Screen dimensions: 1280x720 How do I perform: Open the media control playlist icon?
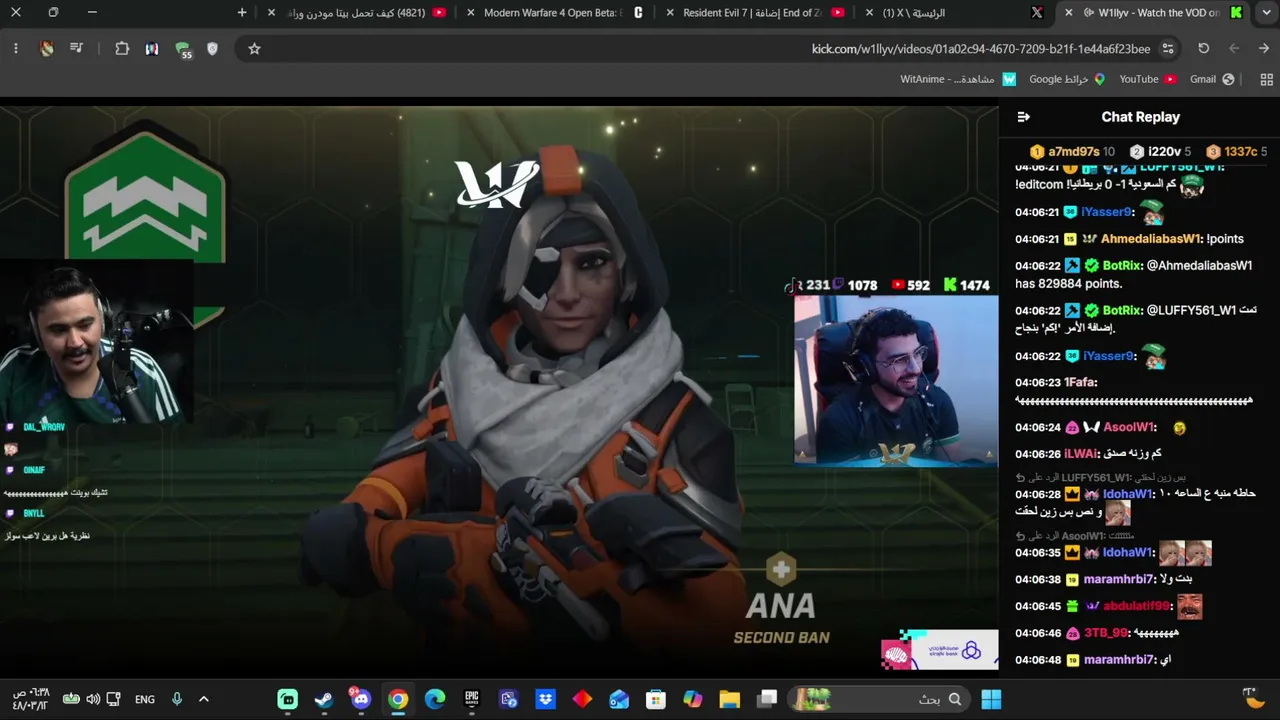(76, 48)
